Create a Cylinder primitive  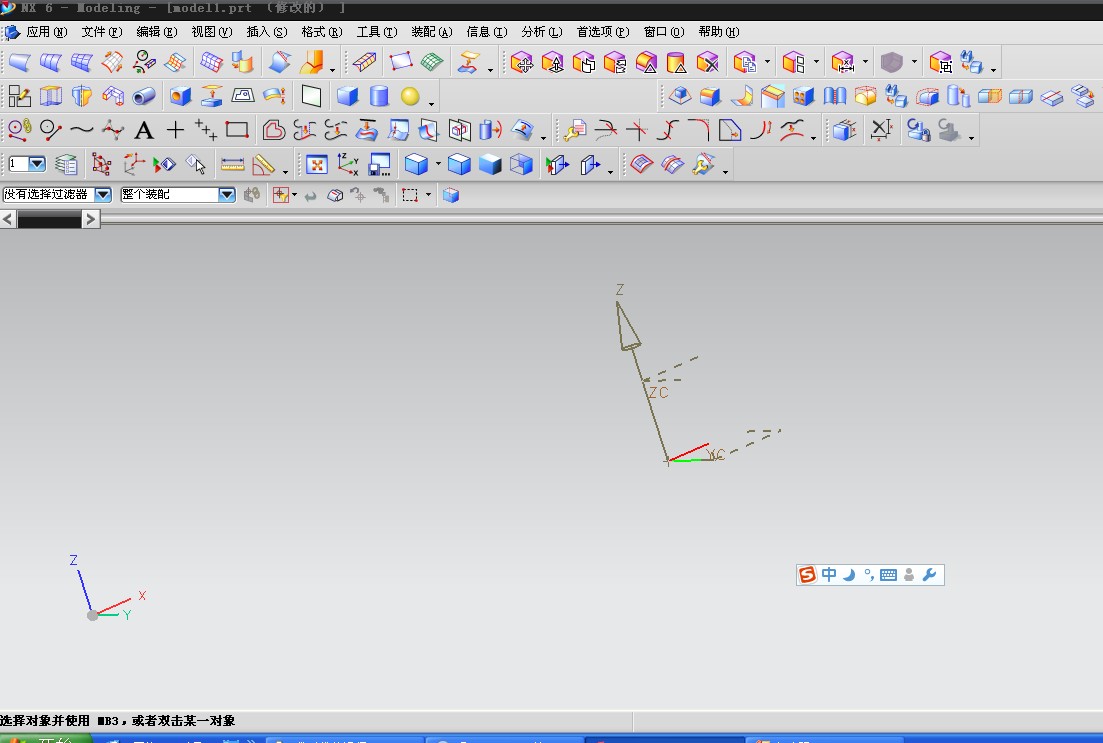[x=379, y=96]
